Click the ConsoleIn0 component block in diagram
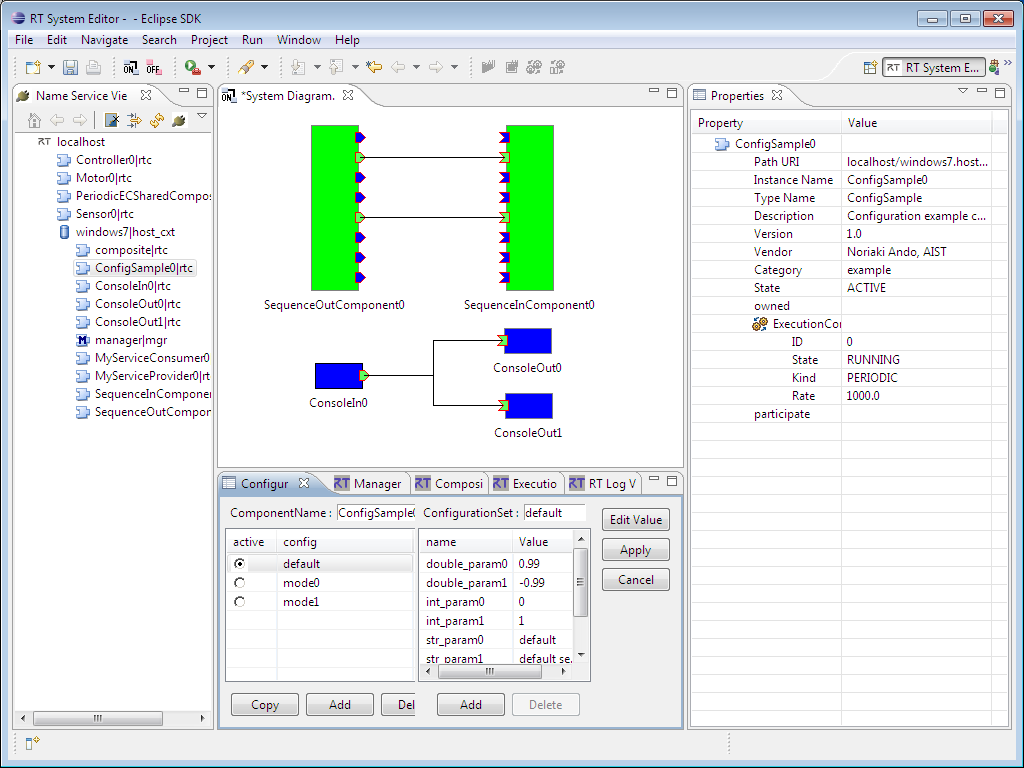The width and height of the screenshot is (1024, 768). tap(338, 376)
